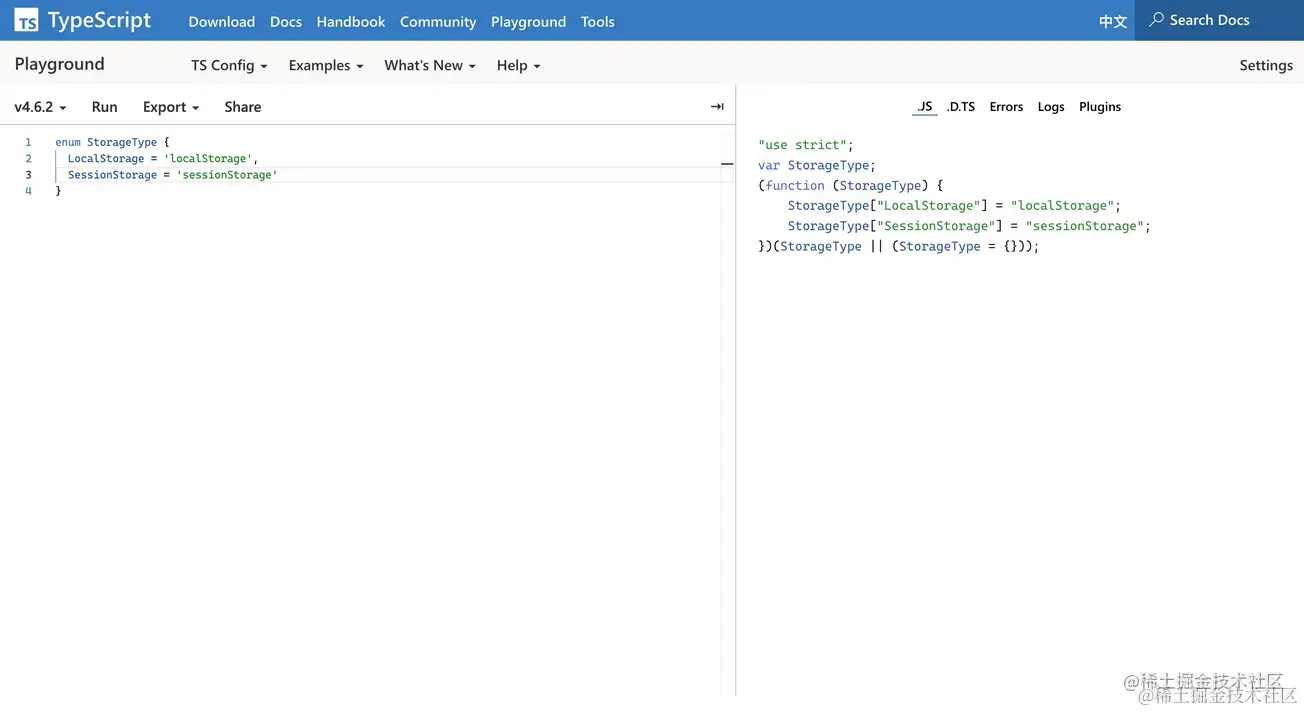Viewport: 1304px width, 712px height.
Task: Select Playground in top navigation
Action: tap(528, 21)
